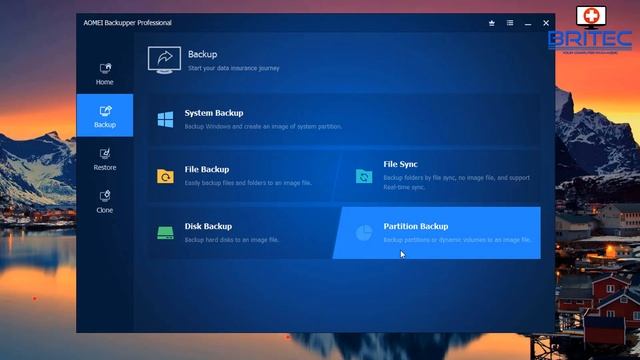Click the green Disk Backup drive icon
Image resolution: width=640 pixels, height=360 pixels.
click(165, 233)
